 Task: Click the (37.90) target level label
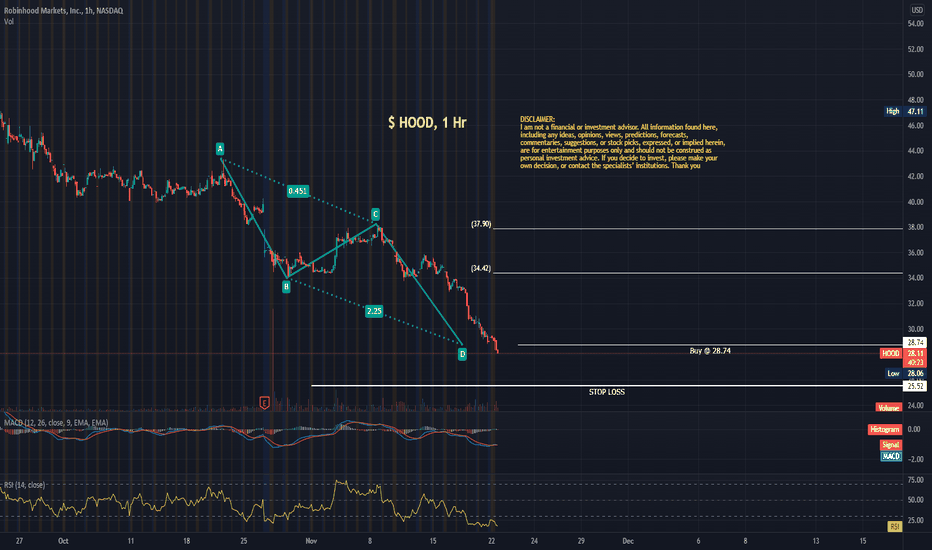[481, 224]
